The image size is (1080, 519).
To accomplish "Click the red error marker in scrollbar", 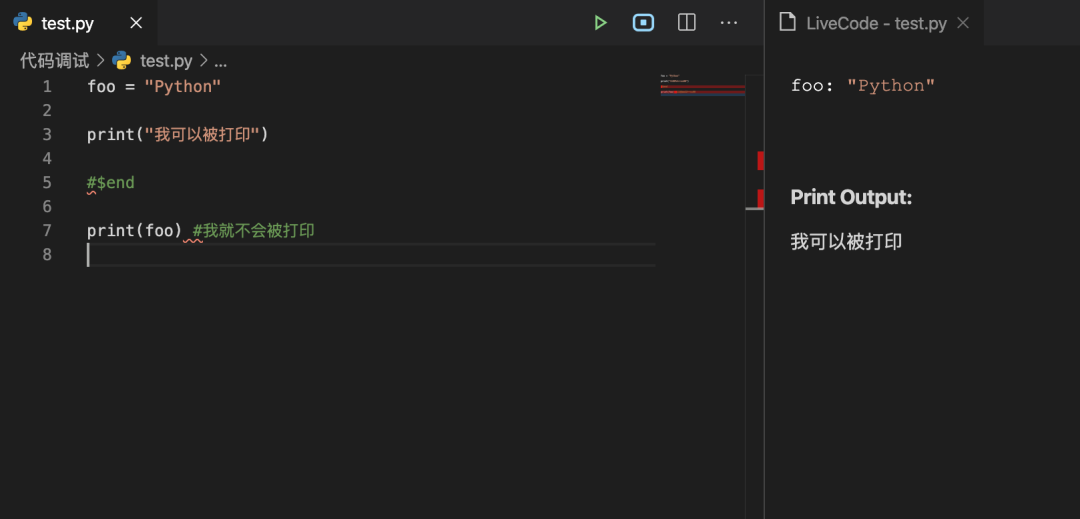I will (760, 160).
